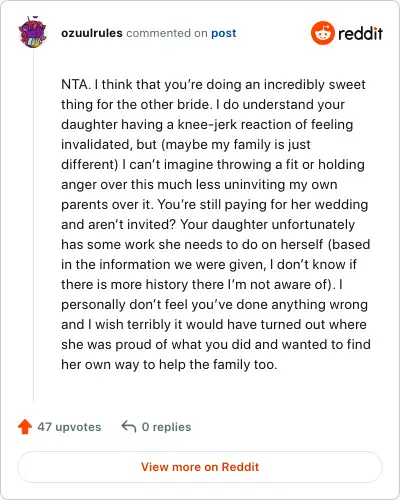
Task: Click the "0 replies" label
Action: (166, 427)
